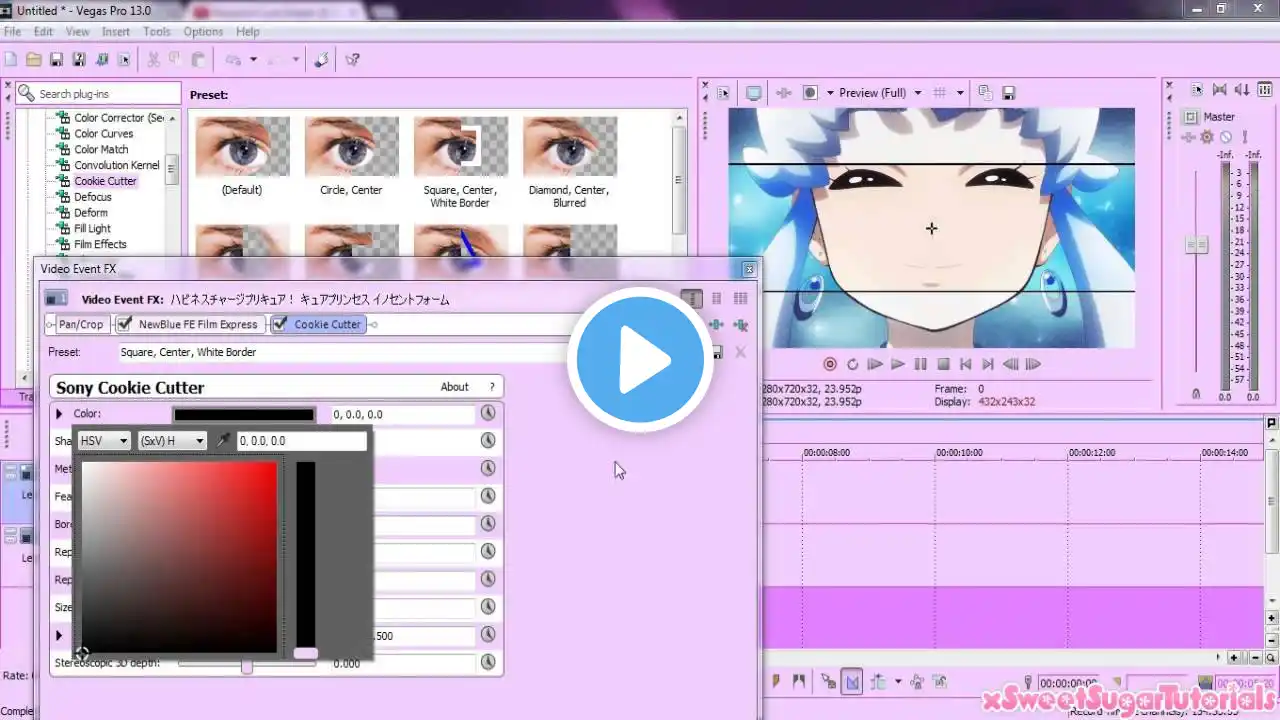Click the About link in Cookie Cutter
Screen dimensions: 1280x720
pos(454,387)
